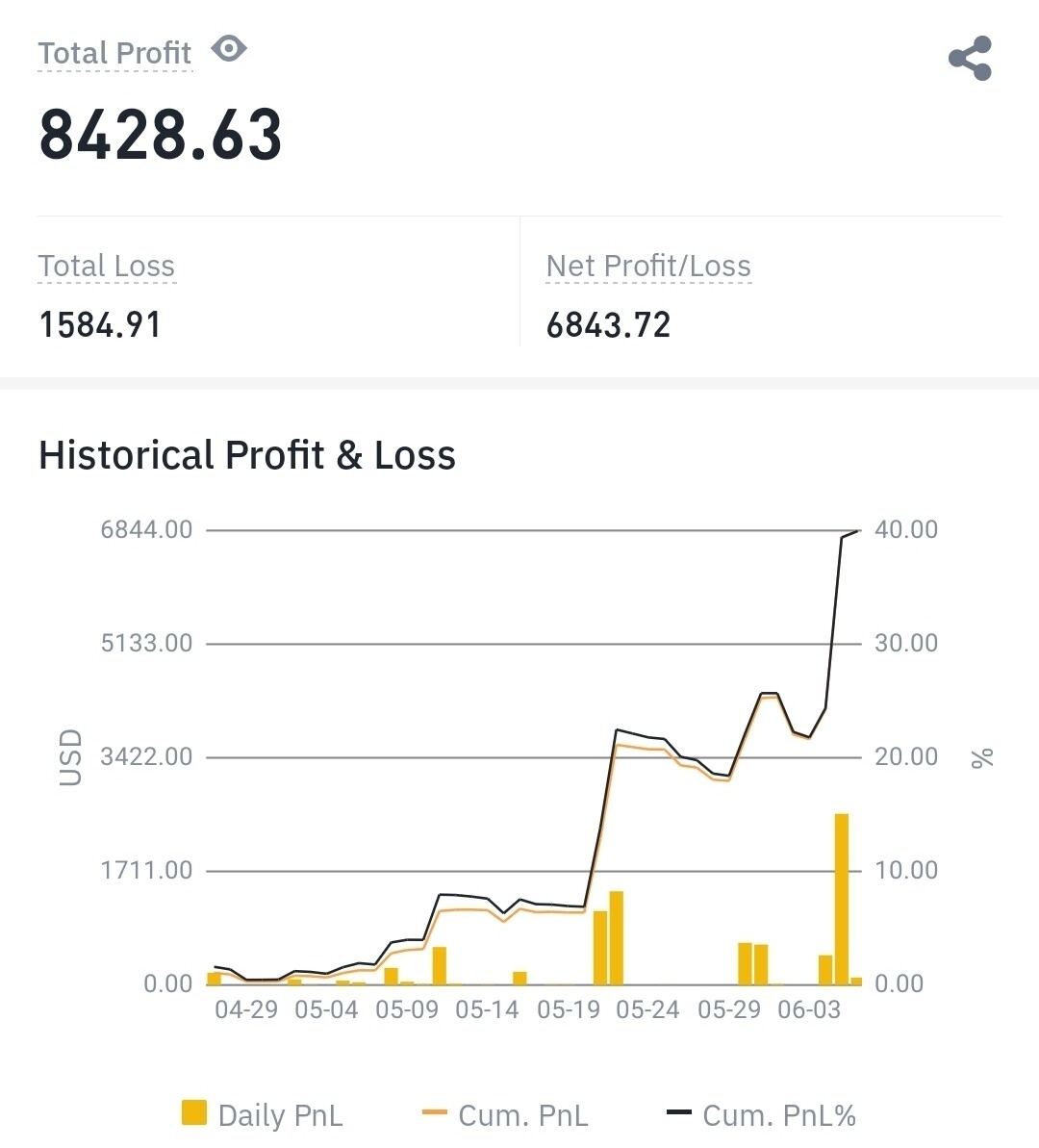
Task: Tap the Historical Profit & Loss heading
Action: coord(247,455)
